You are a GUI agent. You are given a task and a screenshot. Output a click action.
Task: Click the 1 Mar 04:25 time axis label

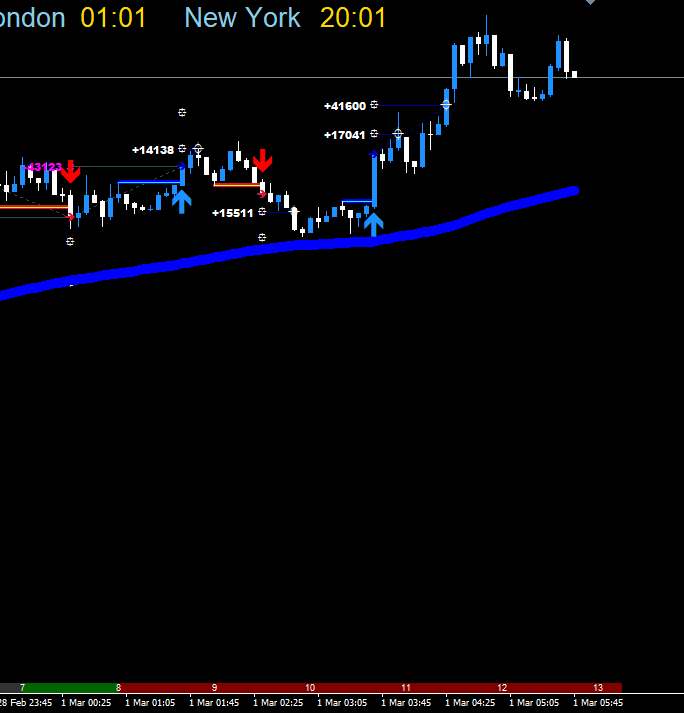(x=470, y=703)
